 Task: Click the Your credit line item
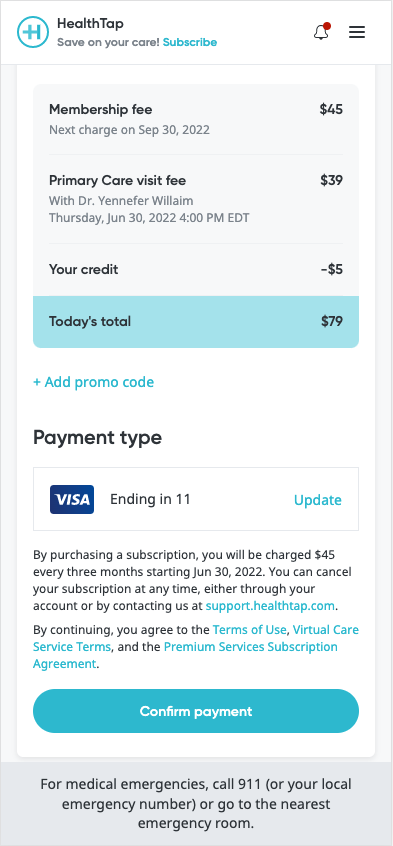196,269
